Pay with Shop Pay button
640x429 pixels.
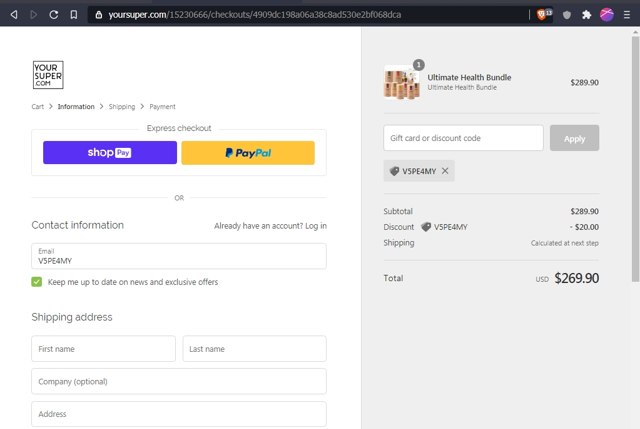110,153
